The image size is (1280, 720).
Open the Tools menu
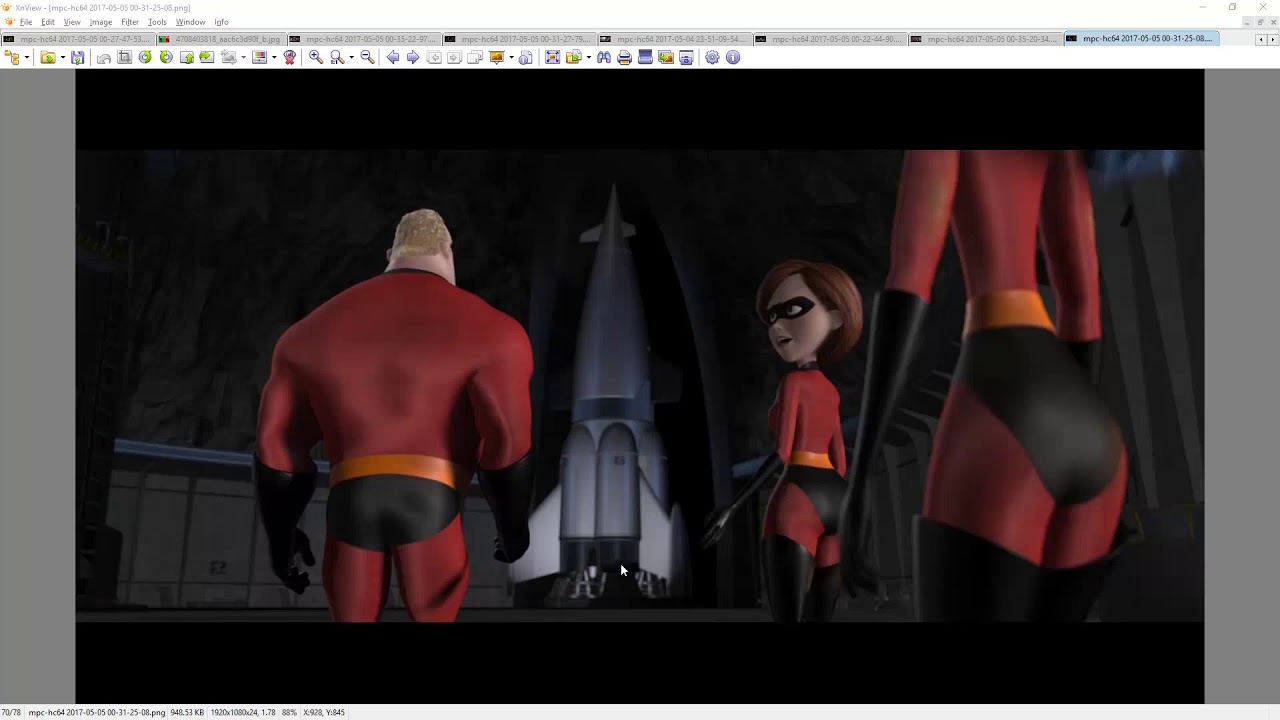tap(157, 22)
